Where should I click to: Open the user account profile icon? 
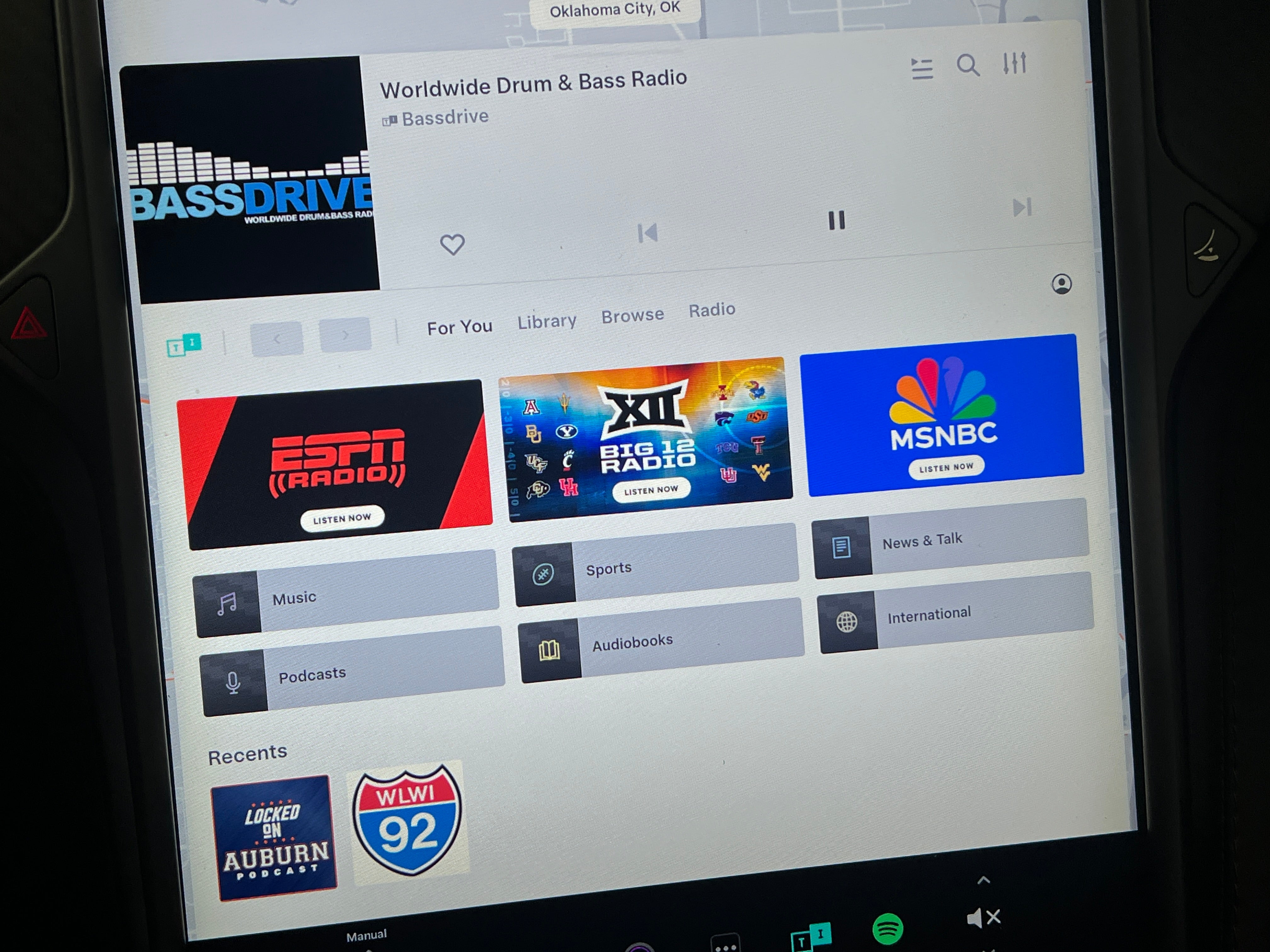(1061, 283)
